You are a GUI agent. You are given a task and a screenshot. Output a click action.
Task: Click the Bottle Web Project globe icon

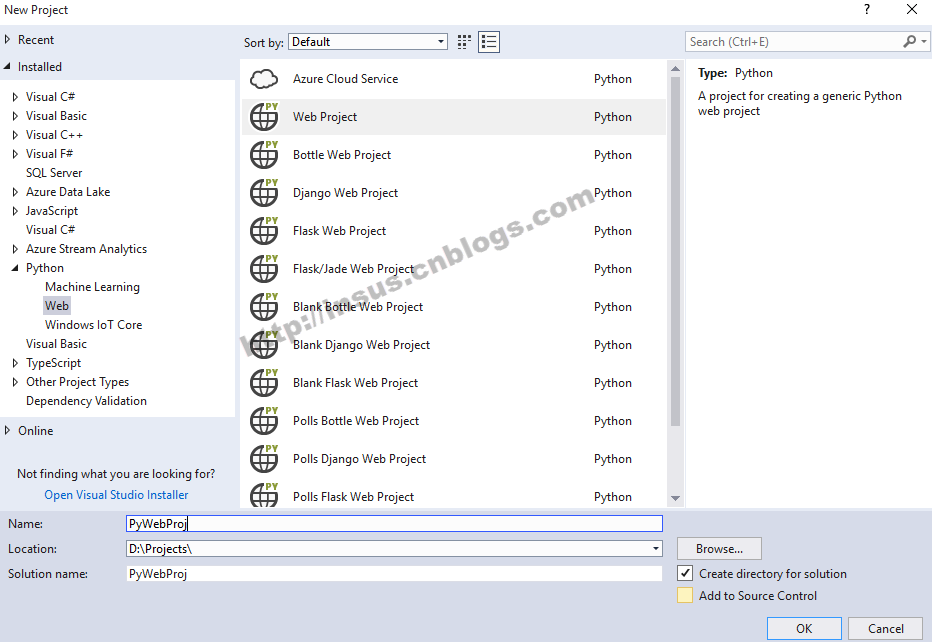point(264,155)
